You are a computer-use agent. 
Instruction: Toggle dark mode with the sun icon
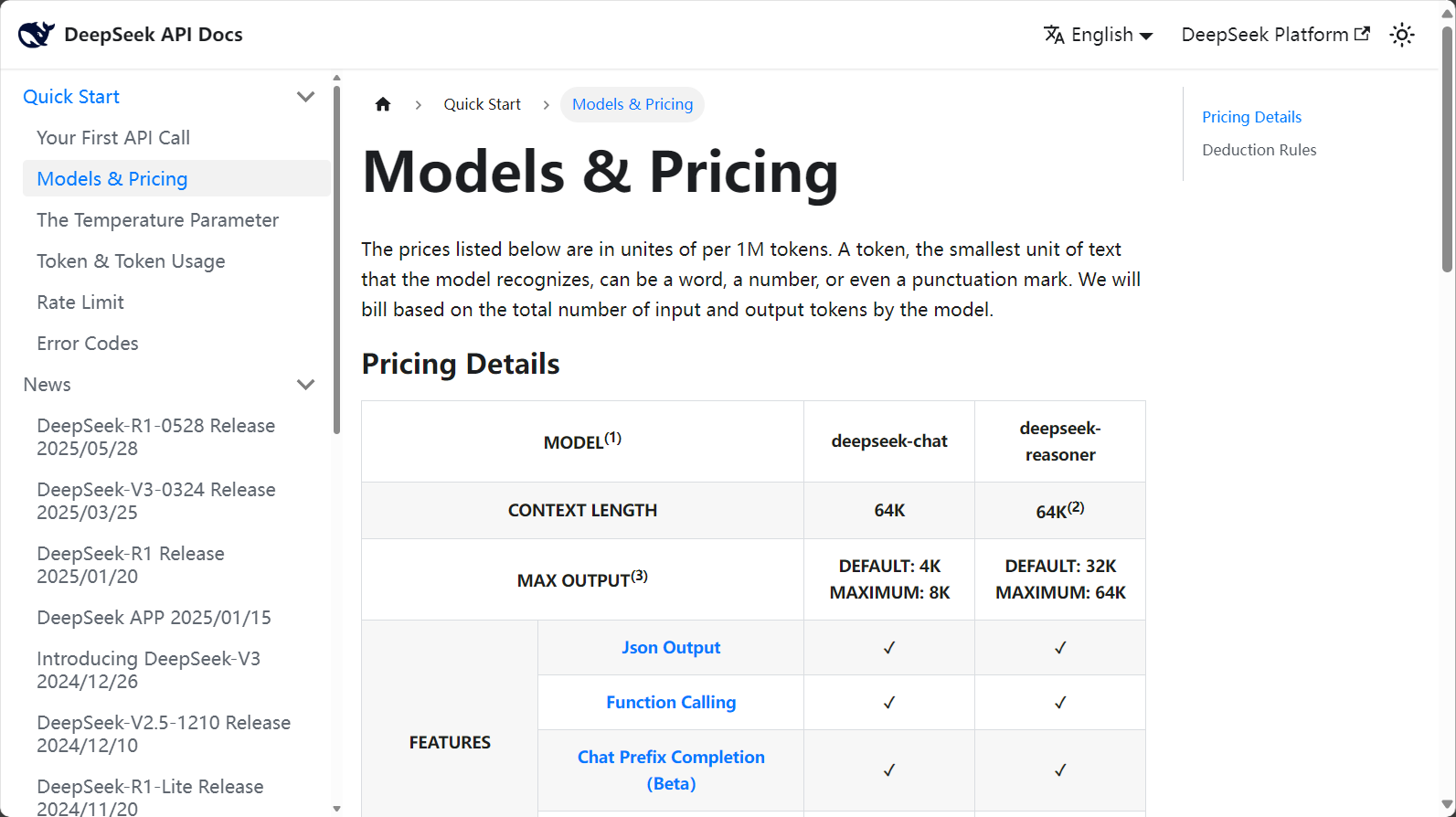(1402, 35)
